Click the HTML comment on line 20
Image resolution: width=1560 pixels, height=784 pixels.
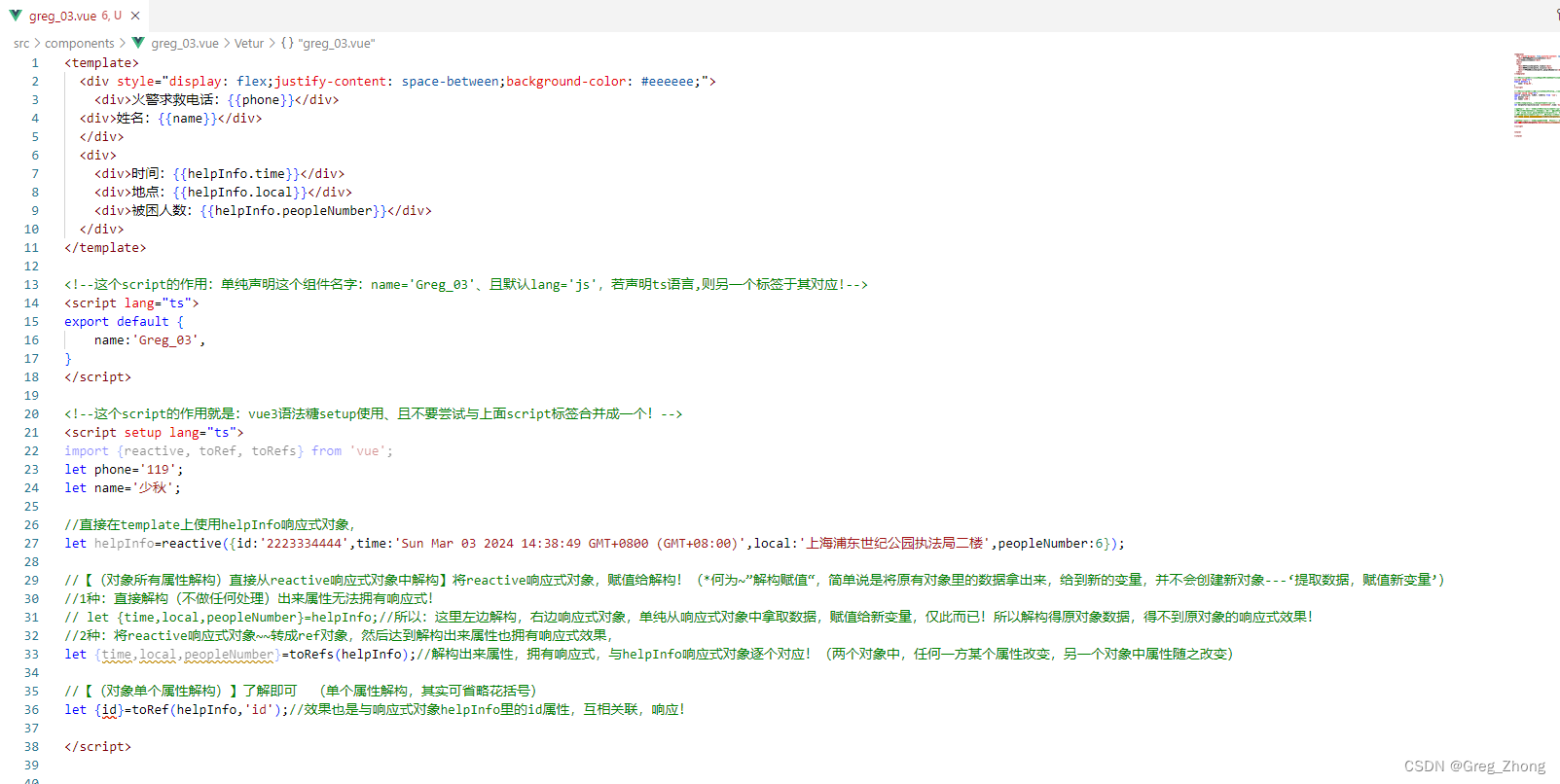coord(374,414)
